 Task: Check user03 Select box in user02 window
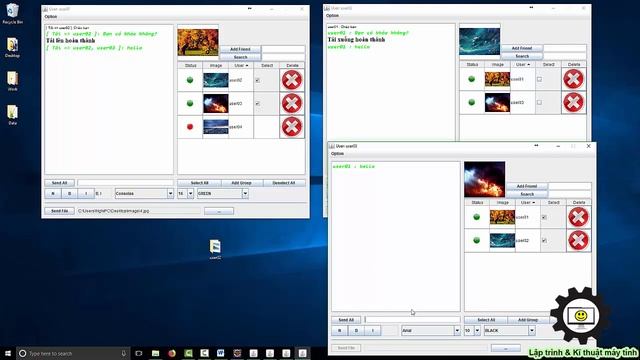(540, 102)
